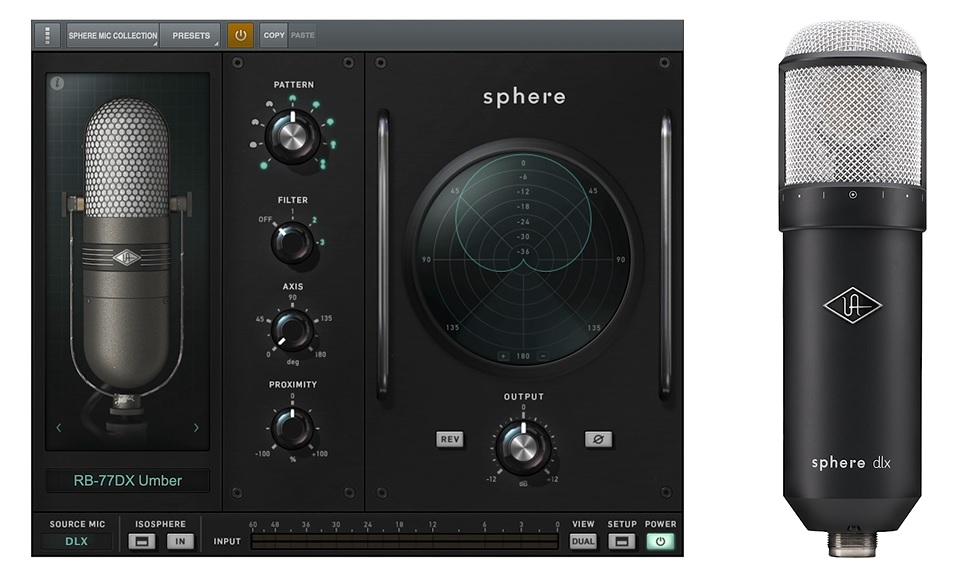Select the pattern icon just above figure-8
This screenshot has height=586, width=957.
(333, 145)
